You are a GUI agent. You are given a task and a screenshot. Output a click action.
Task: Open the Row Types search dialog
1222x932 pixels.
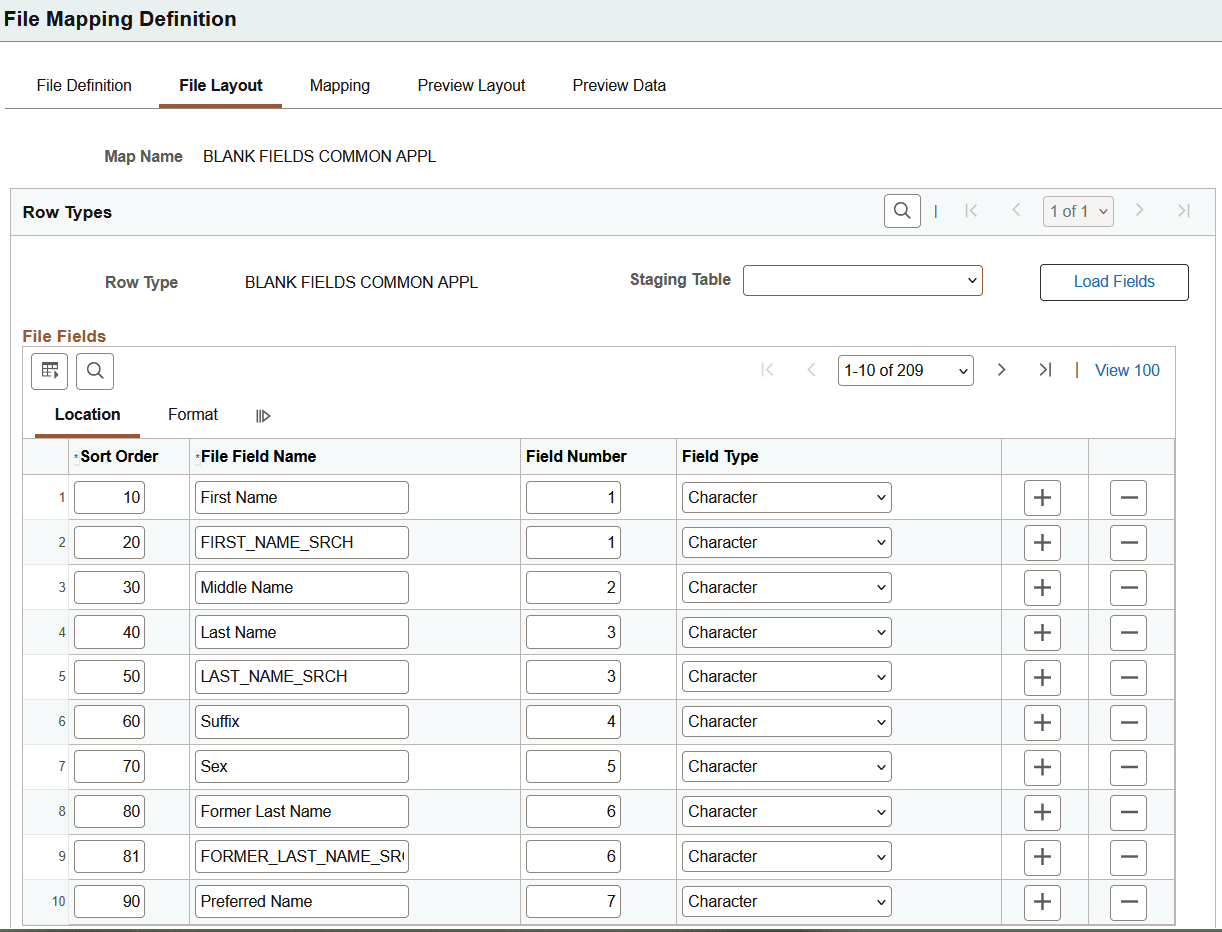pos(901,210)
